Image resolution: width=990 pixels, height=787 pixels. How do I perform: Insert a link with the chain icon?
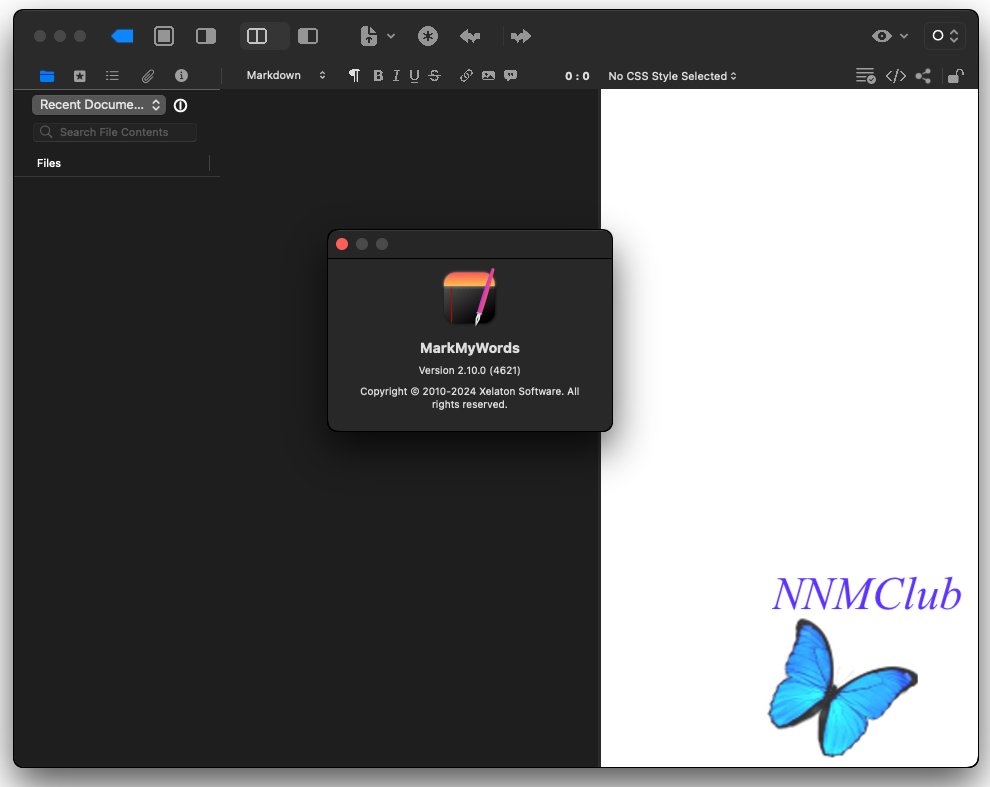click(x=466, y=76)
